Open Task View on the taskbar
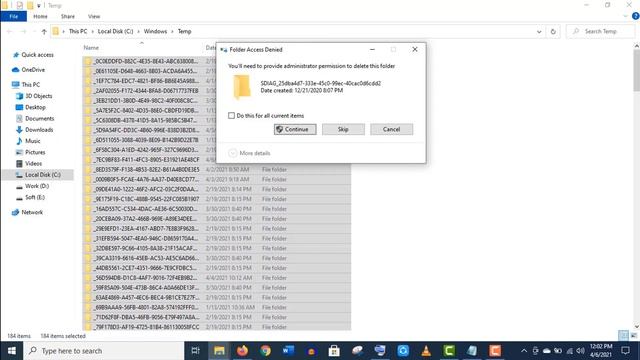Viewport: 640px width, 360px height. point(196,351)
